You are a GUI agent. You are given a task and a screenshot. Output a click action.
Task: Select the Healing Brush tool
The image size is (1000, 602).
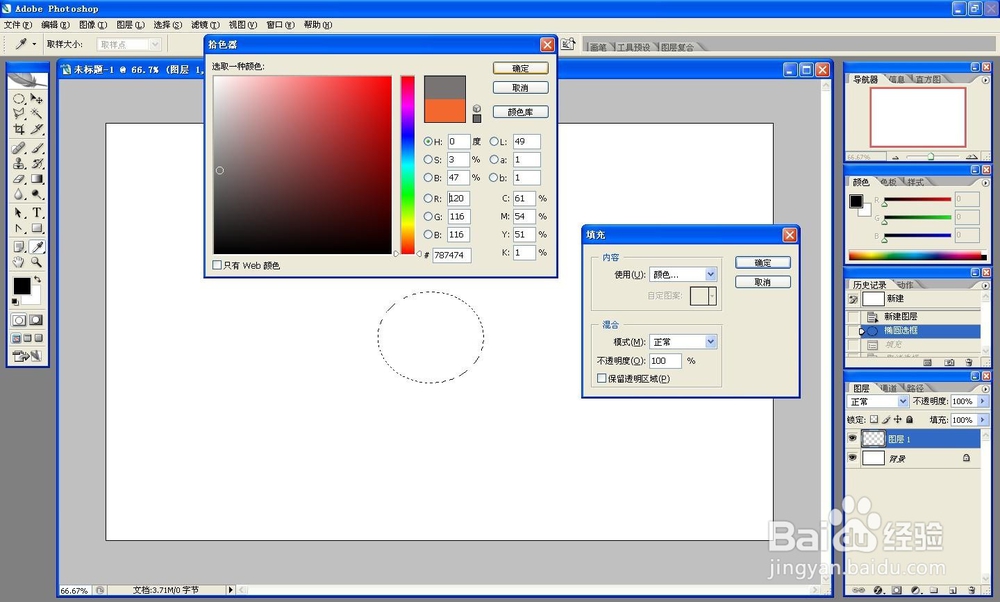(19, 148)
